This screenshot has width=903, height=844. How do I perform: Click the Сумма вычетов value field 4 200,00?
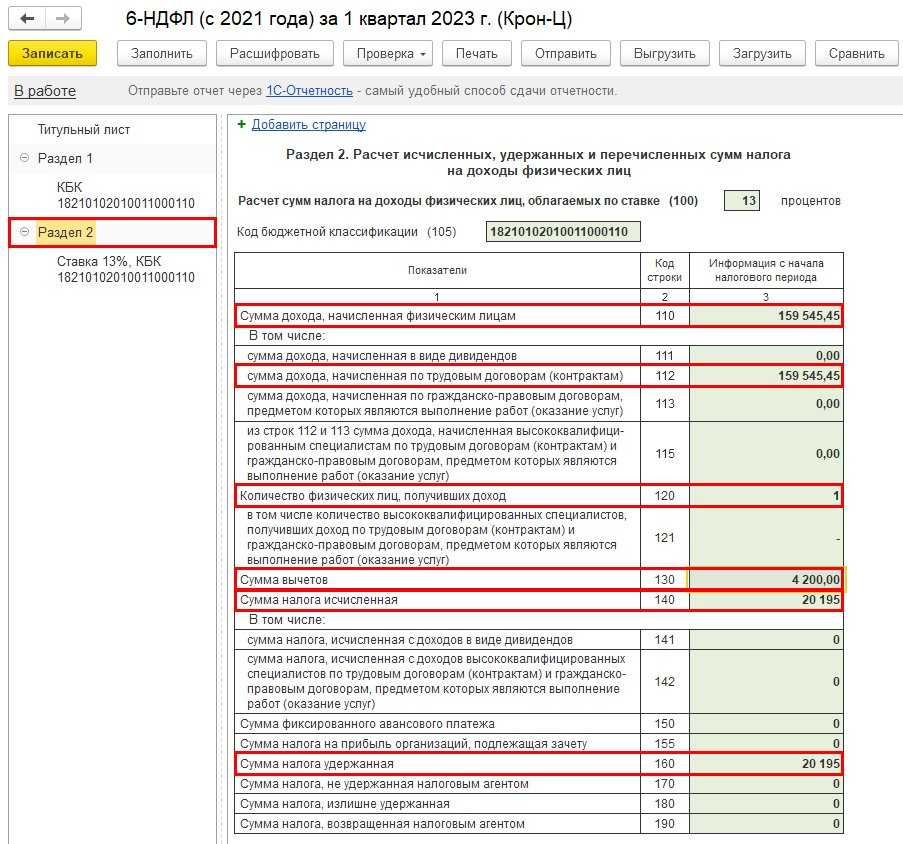point(767,580)
